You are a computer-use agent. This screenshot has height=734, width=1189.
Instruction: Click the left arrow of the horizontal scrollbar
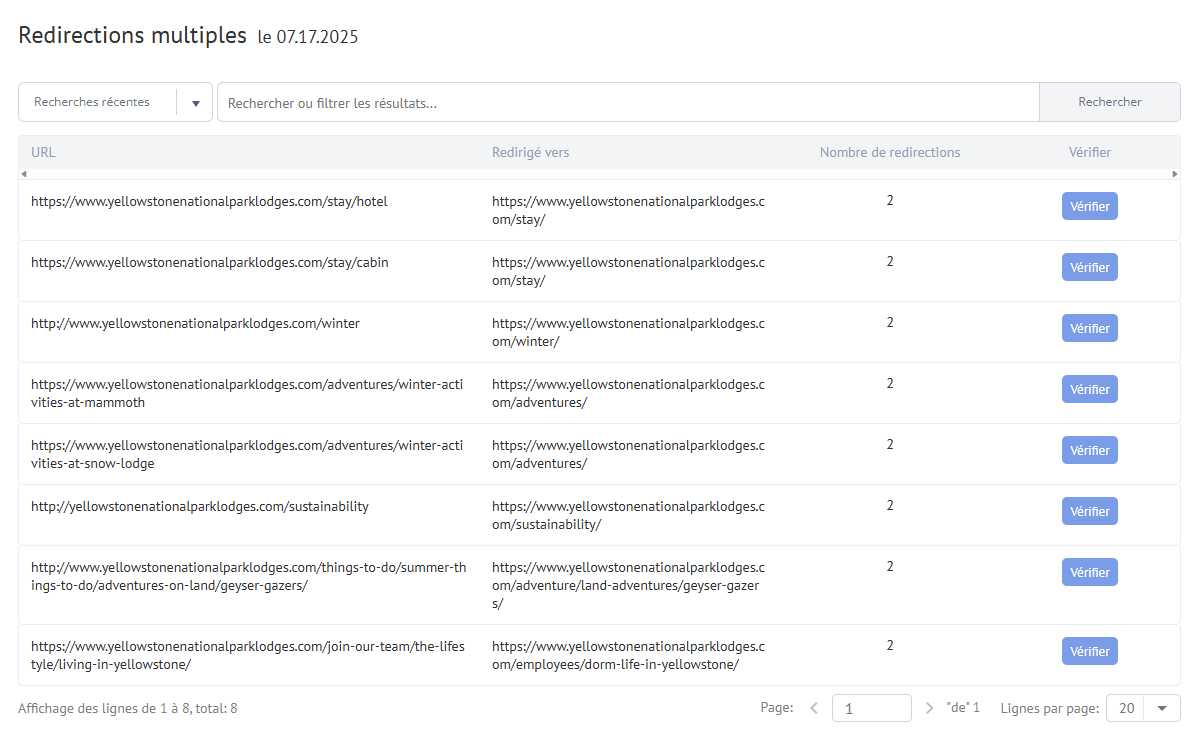pyautogui.click(x=24, y=174)
